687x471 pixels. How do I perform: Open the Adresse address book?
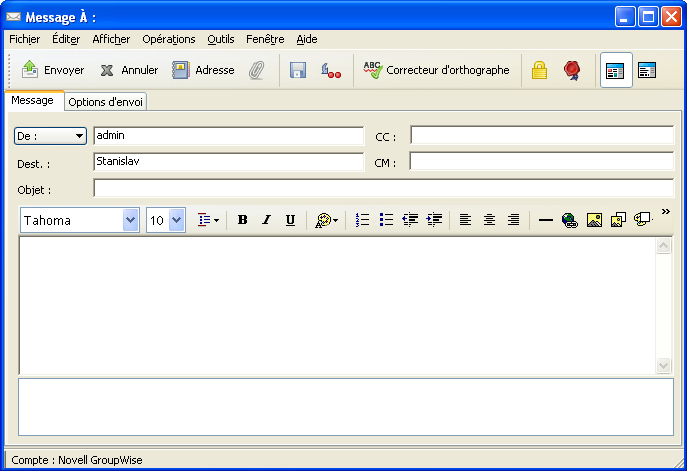point(203,70)
